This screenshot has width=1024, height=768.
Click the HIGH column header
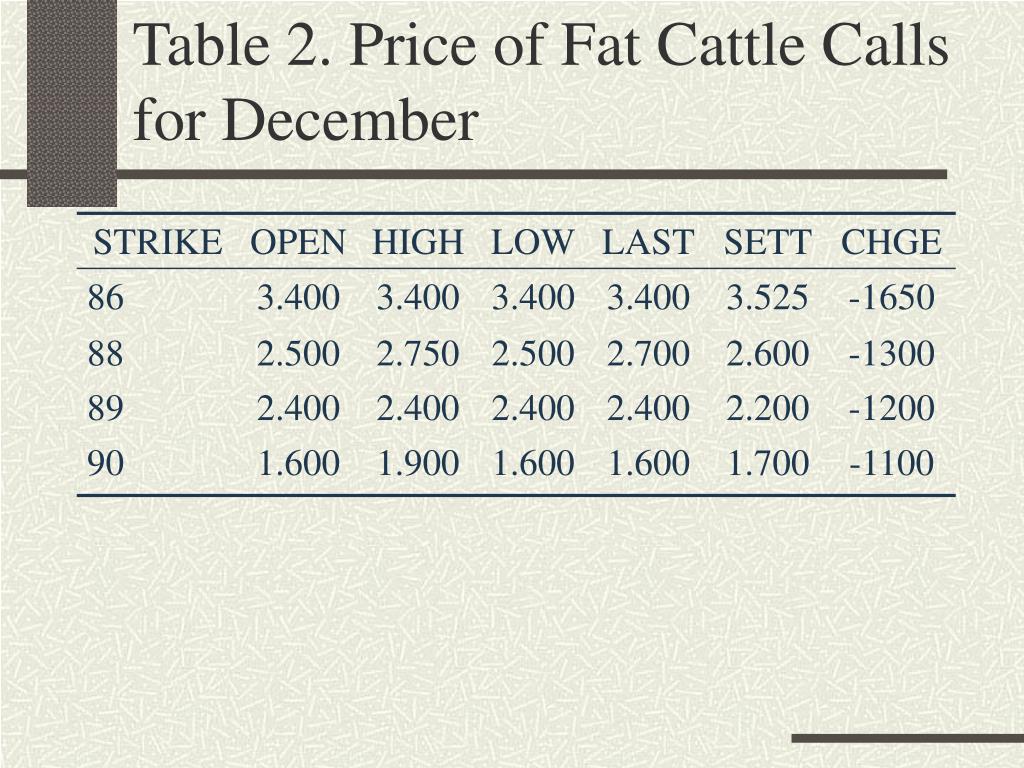418,242
